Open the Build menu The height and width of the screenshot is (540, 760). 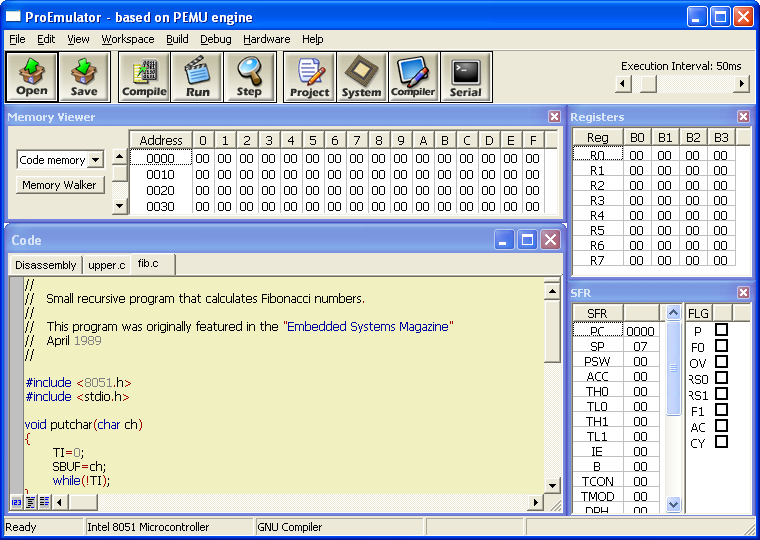click(177, 39)
